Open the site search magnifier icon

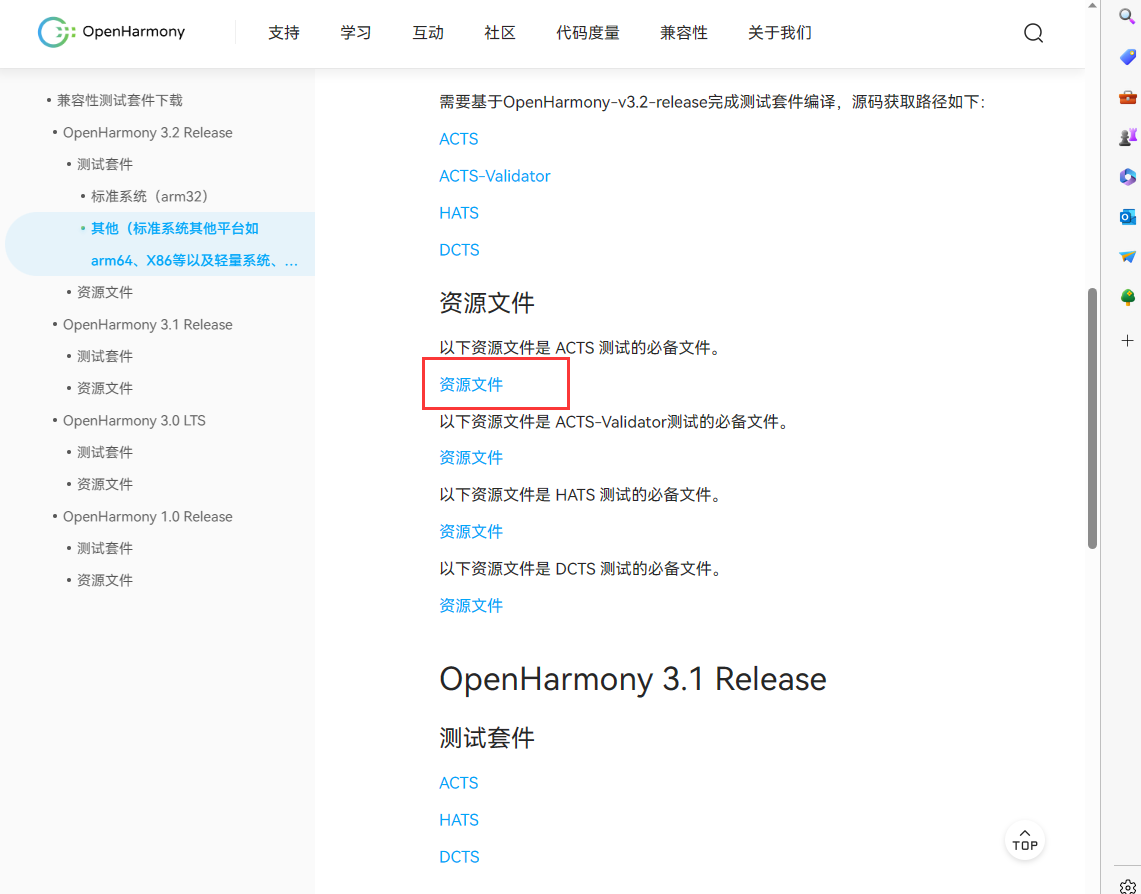pos(1033,33)
